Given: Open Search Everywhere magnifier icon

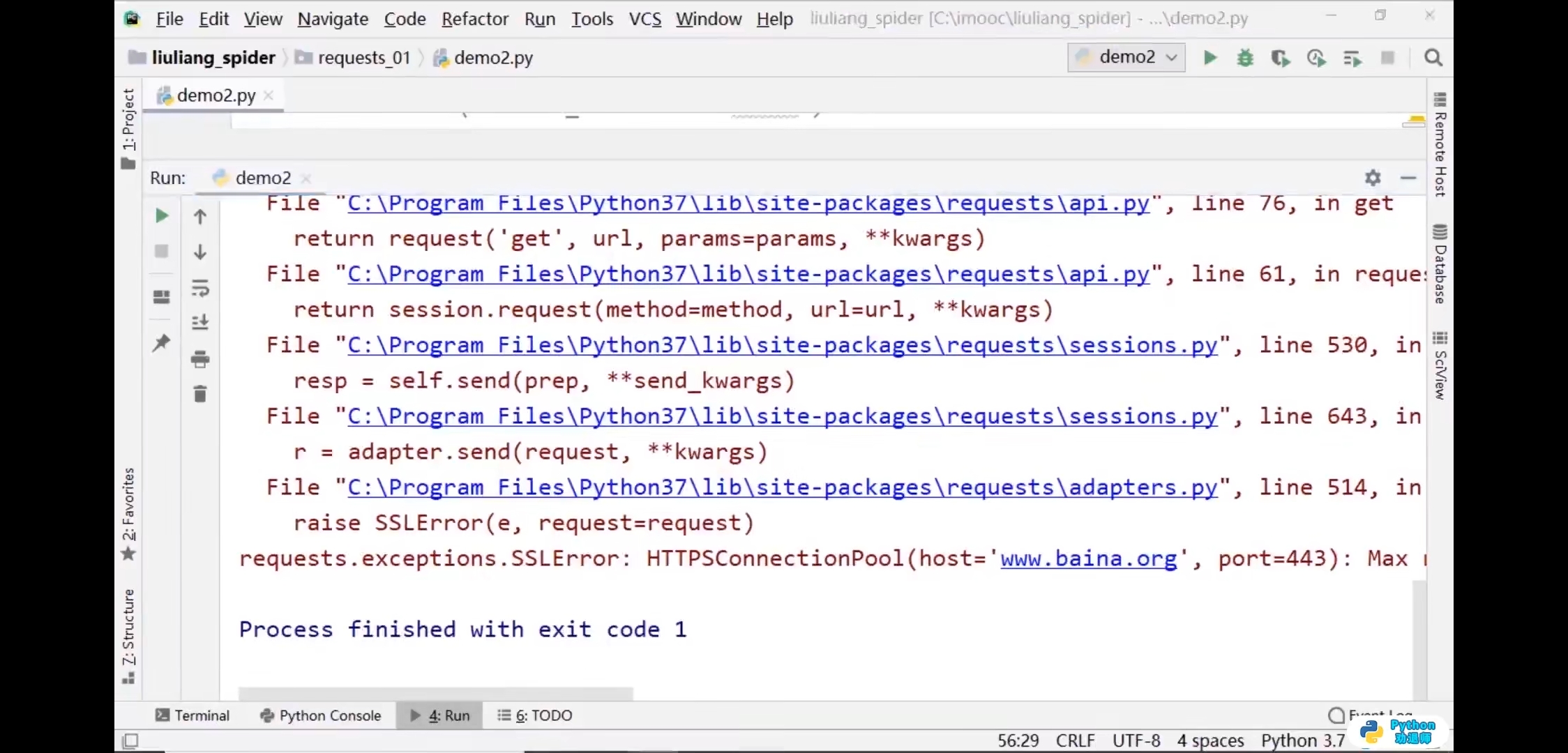Looking at the screenshot, I should (x=1433, y=58).
